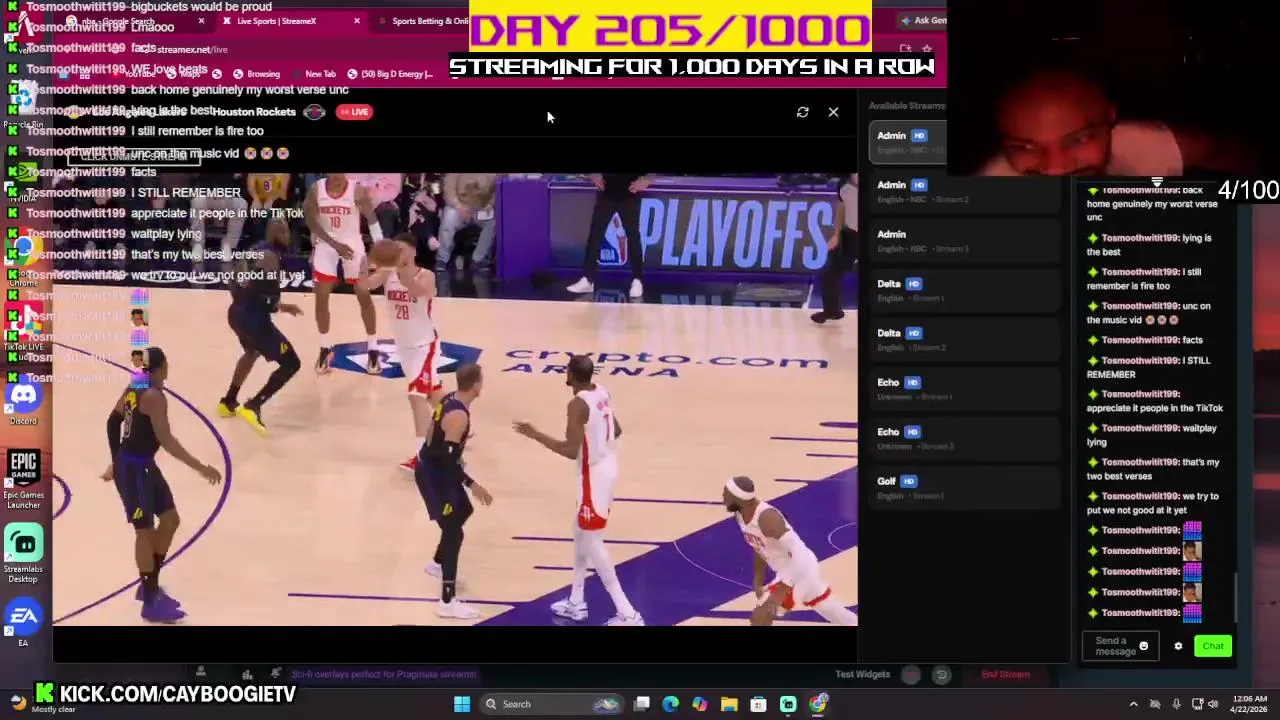Open the Discord desktop shortcut
1280x720 pixels.
click(23, 401)
